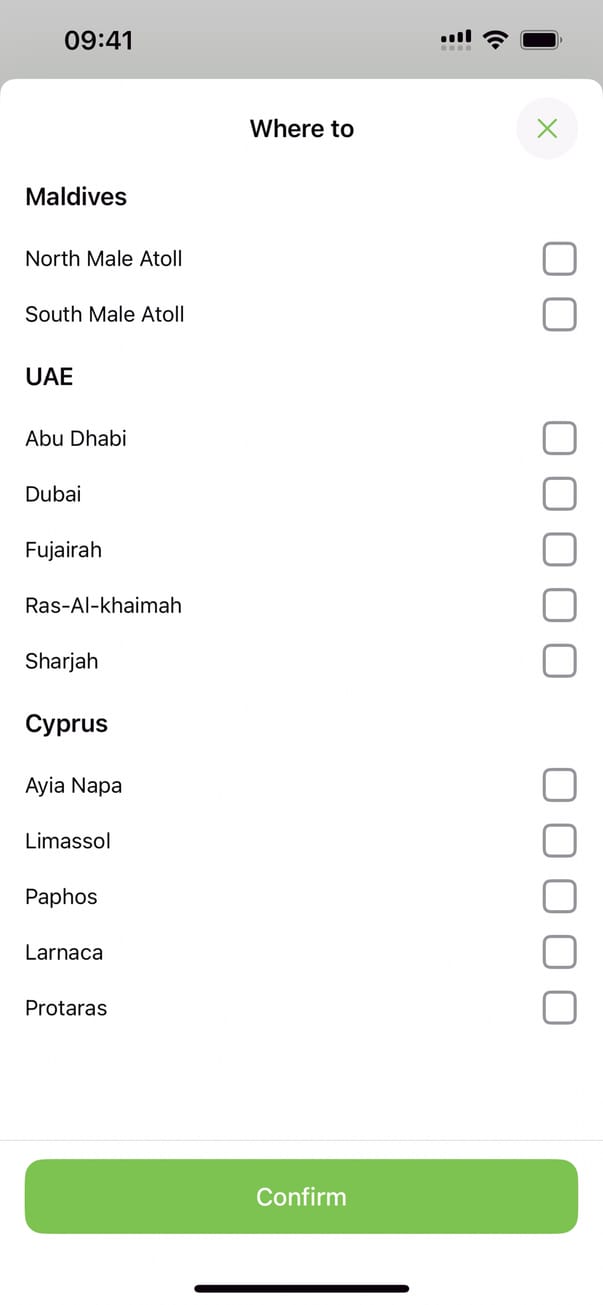Tick the Sharjah checkbox
The image size is (603, 1305).
coord(559,661)
